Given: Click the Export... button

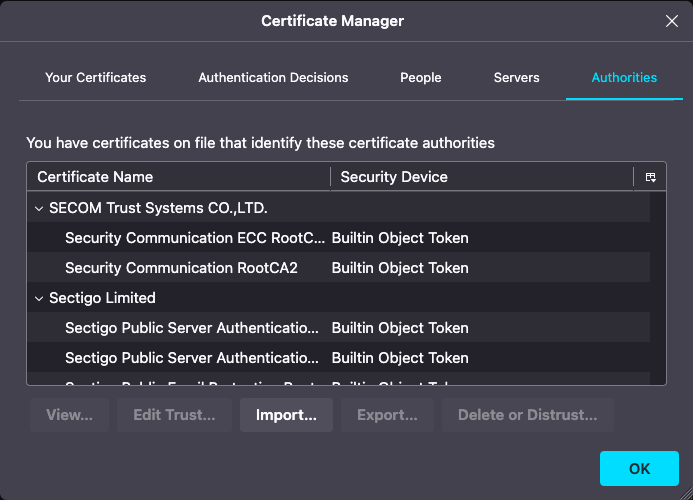Looking at the screenshot, I should (x=387, y=415).
